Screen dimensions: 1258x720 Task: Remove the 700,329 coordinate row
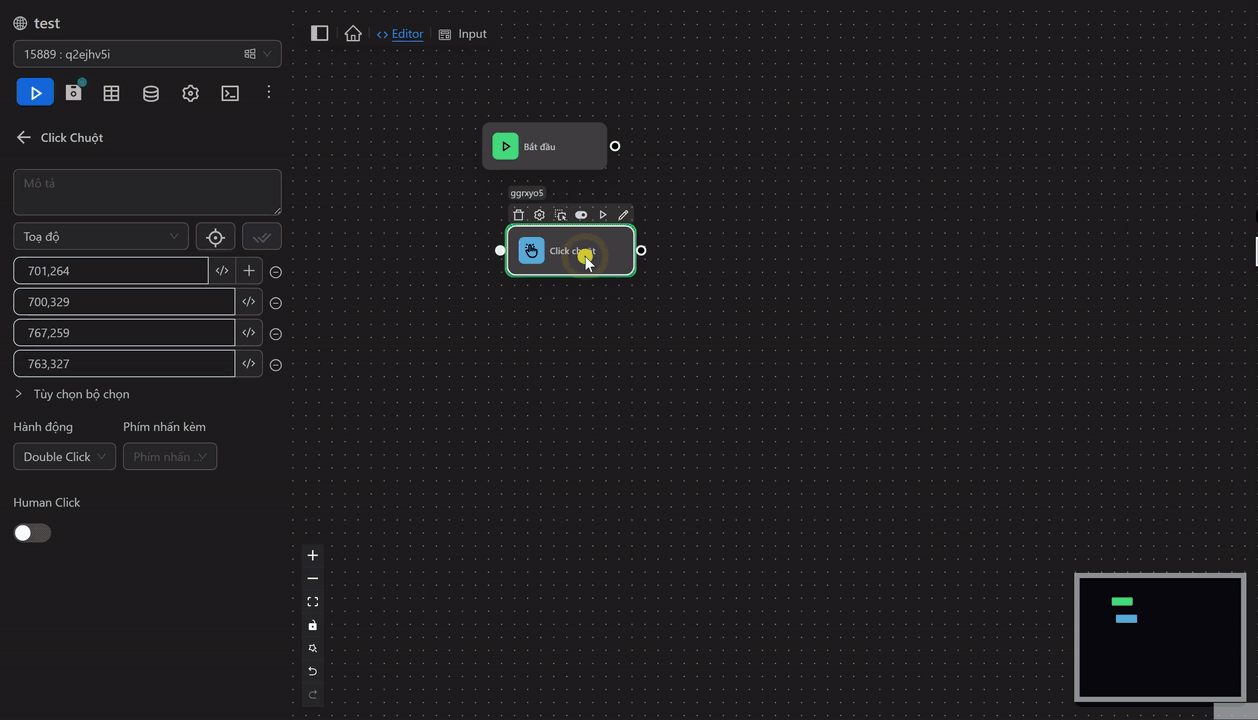click(x=276, y=303)
